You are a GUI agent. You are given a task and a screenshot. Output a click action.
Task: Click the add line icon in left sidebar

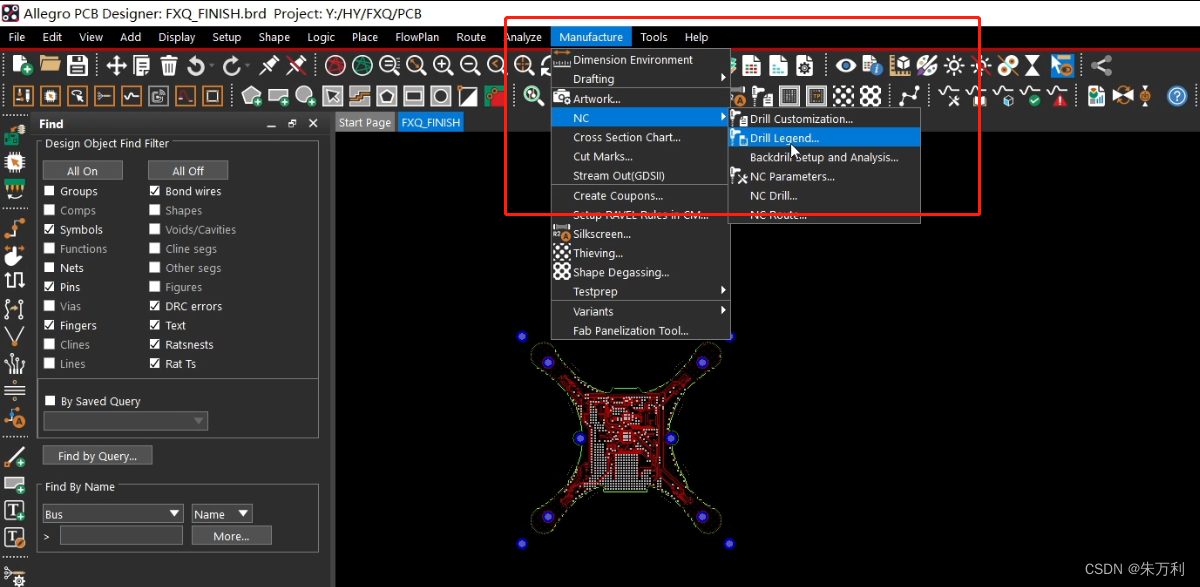[x=14, y=457]
